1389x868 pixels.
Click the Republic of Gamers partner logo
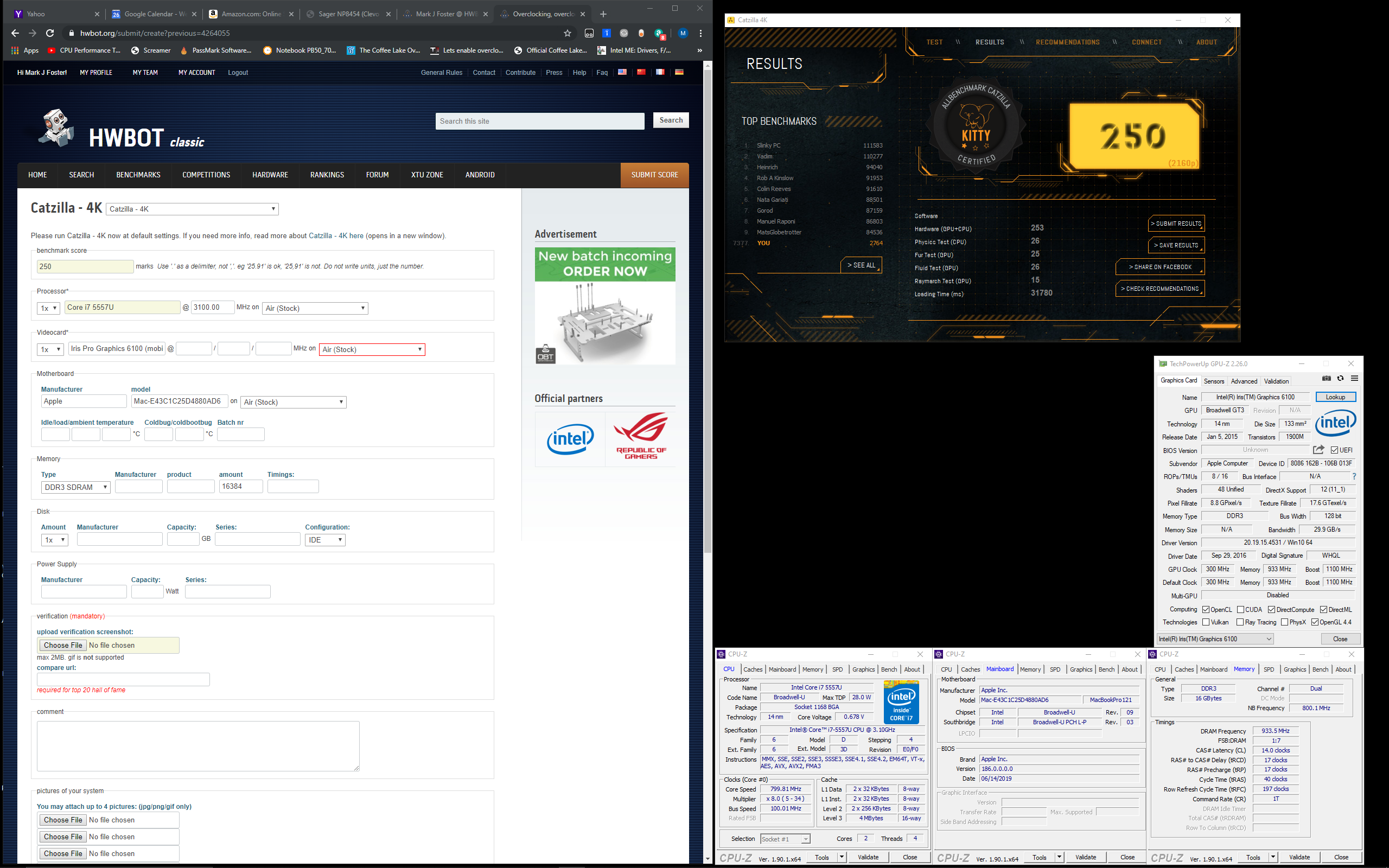point(641,436)
